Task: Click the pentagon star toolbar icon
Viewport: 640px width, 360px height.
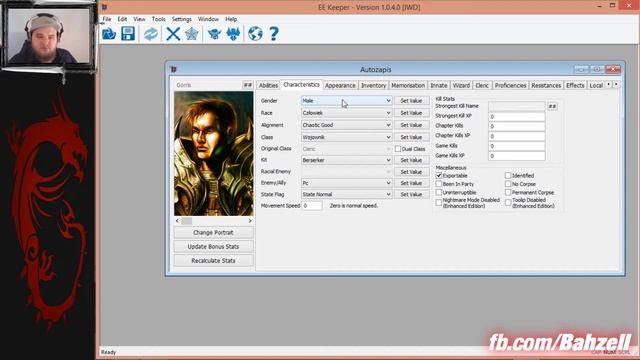Action: pos(192,33)
